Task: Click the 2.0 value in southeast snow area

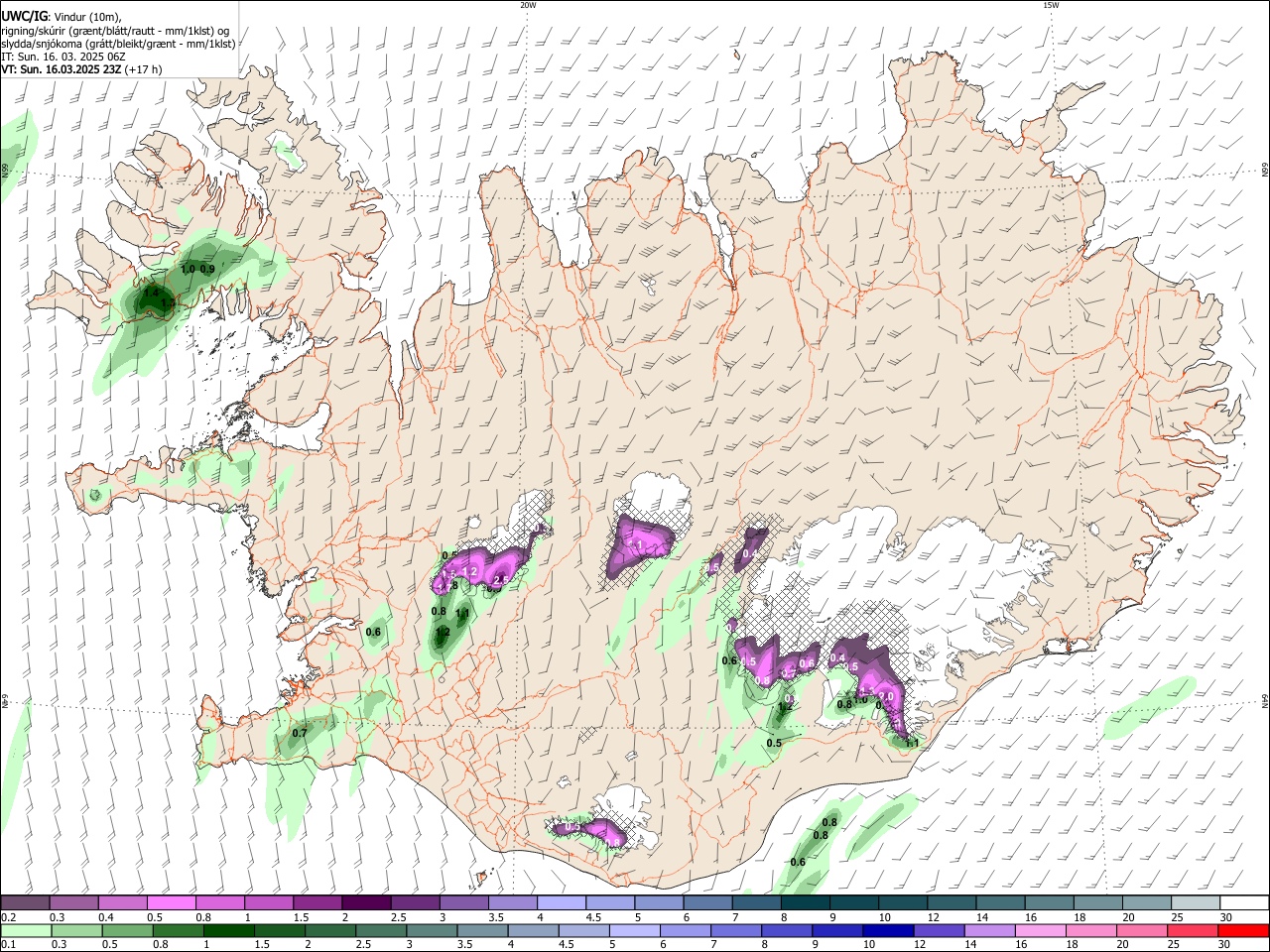Action: tap(887, 696)
